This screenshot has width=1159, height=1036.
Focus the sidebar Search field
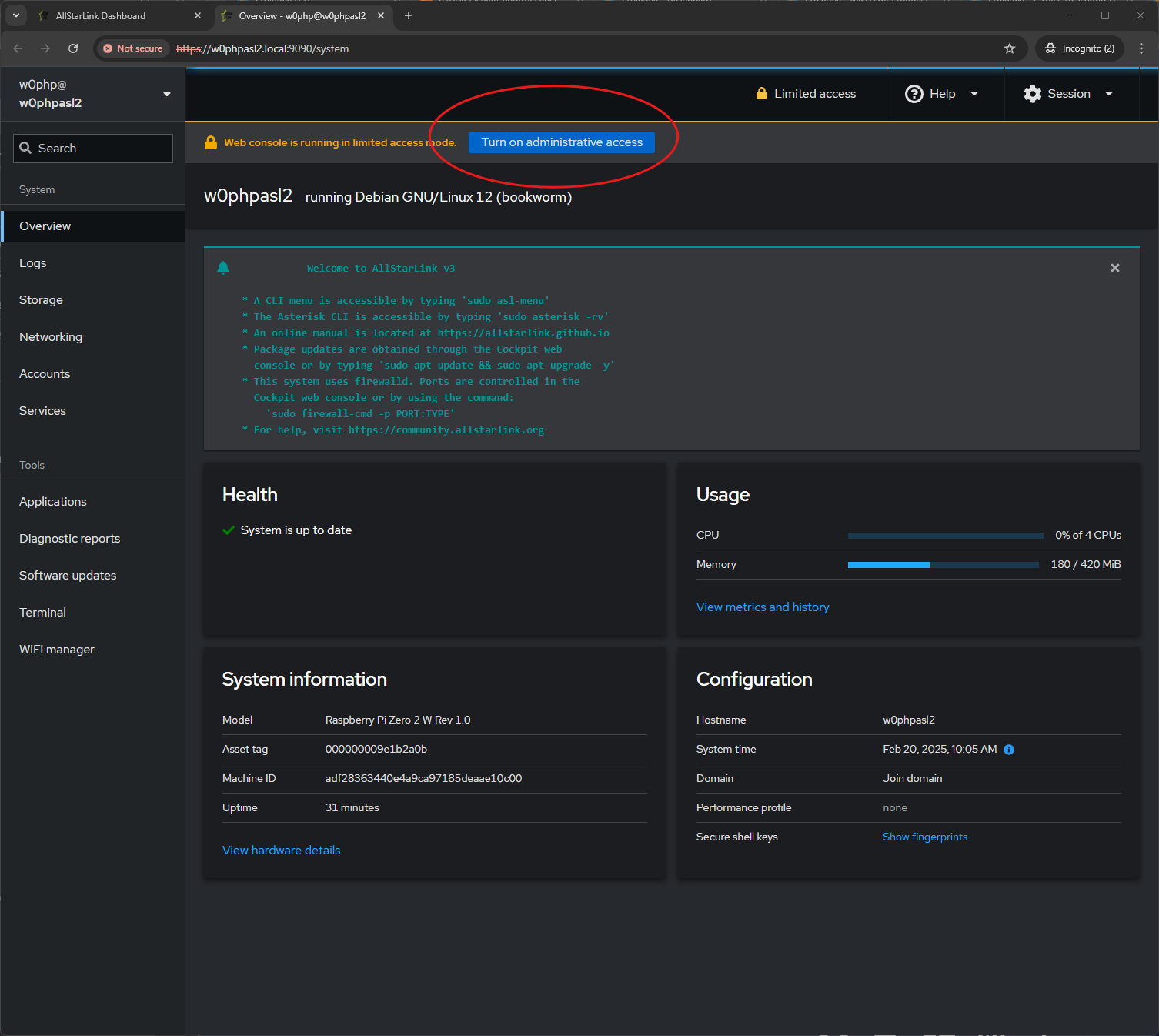click(x=93, y=149)
